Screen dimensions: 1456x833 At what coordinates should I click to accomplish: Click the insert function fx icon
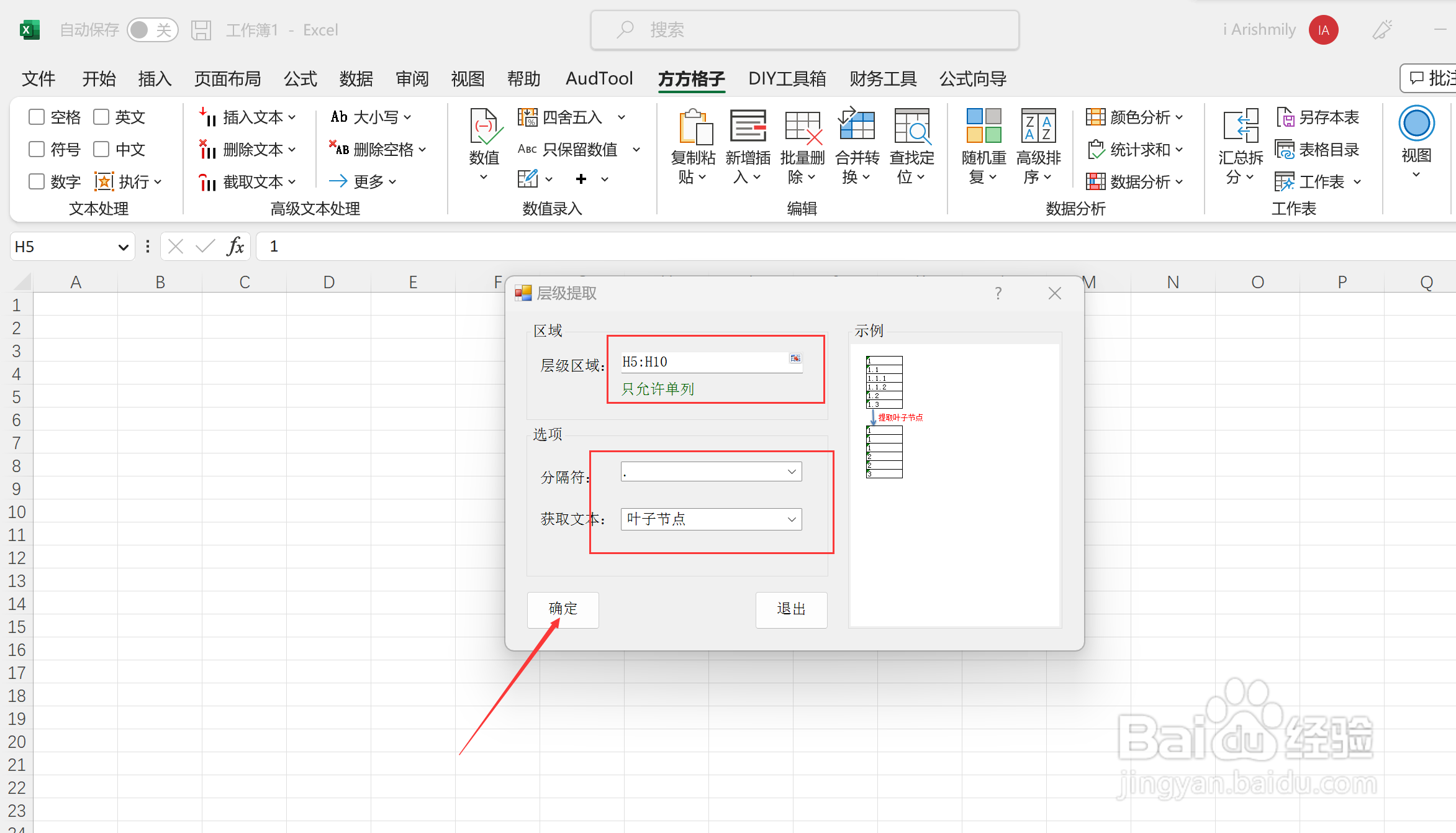pos(235,247)
